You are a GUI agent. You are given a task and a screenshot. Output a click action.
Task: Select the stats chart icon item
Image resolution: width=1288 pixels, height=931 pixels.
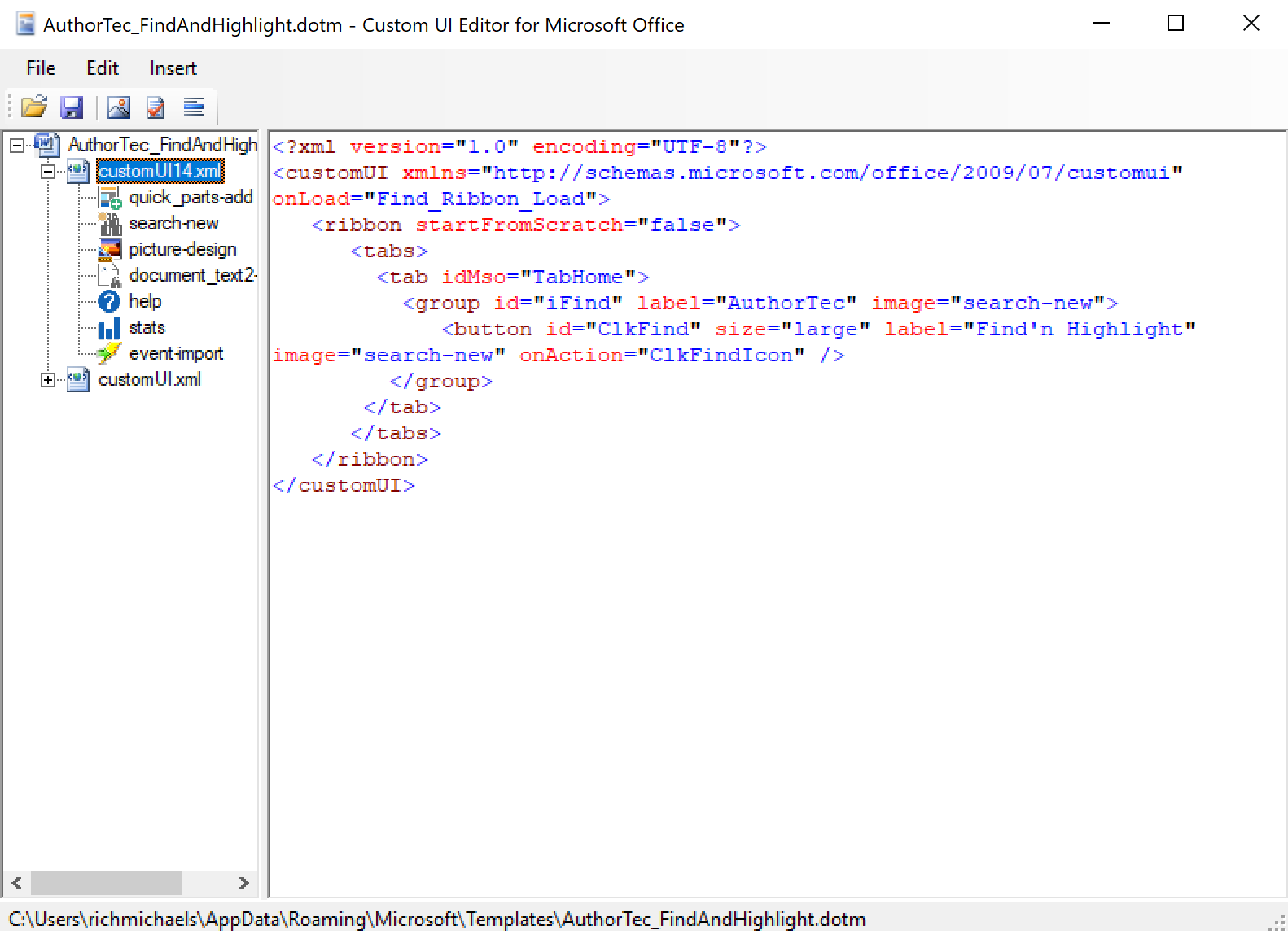tap(147, 327)
